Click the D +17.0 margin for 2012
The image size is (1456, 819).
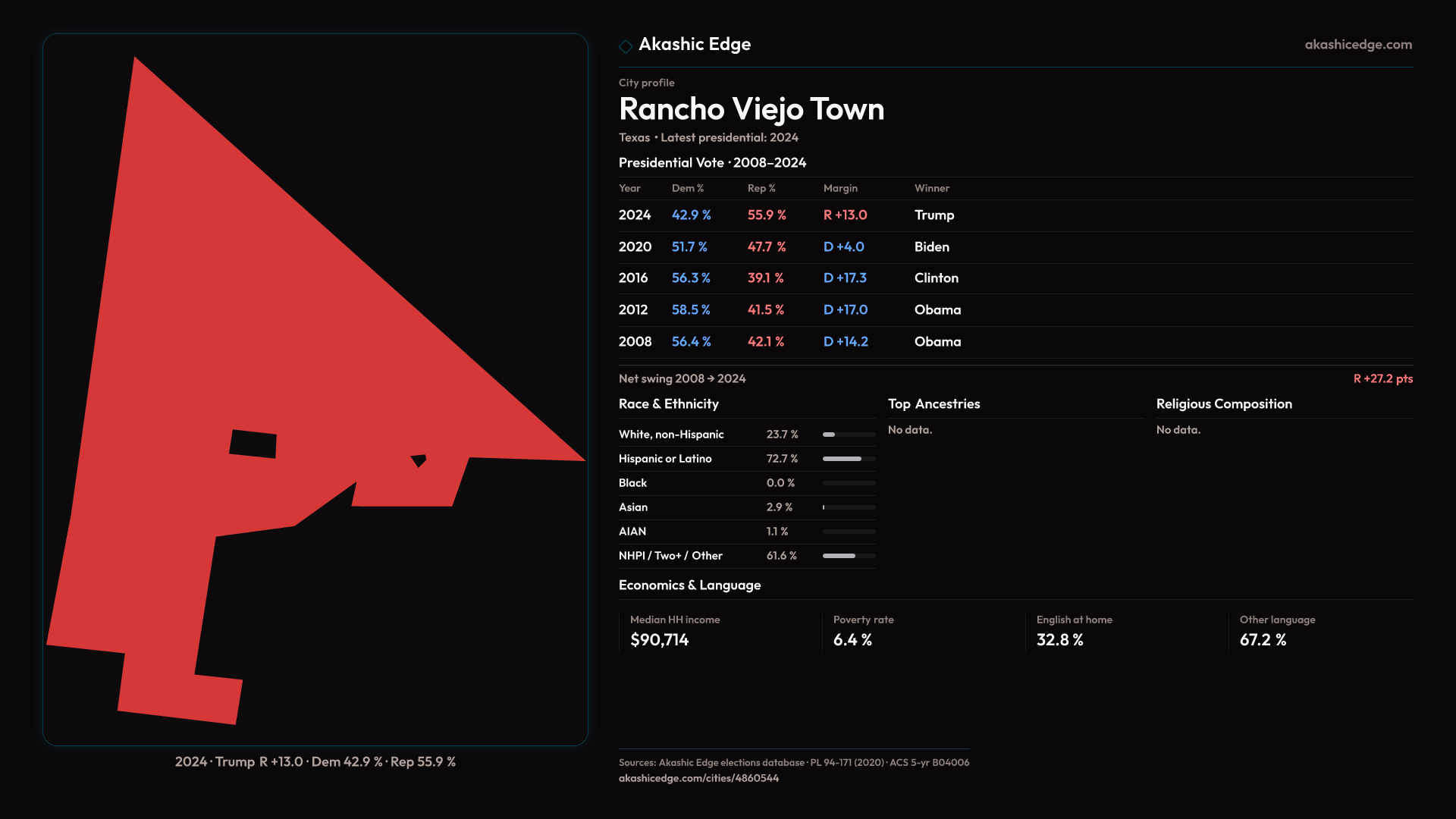tap(845, 310)
